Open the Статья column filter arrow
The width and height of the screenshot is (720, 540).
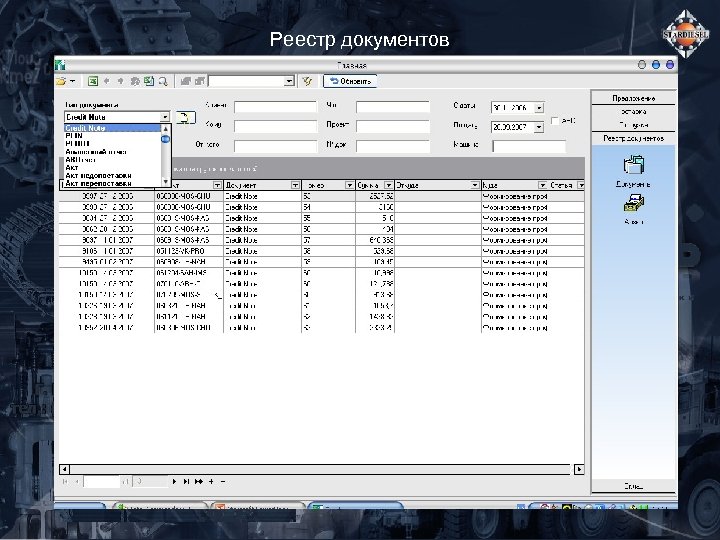tap(580, 185)
